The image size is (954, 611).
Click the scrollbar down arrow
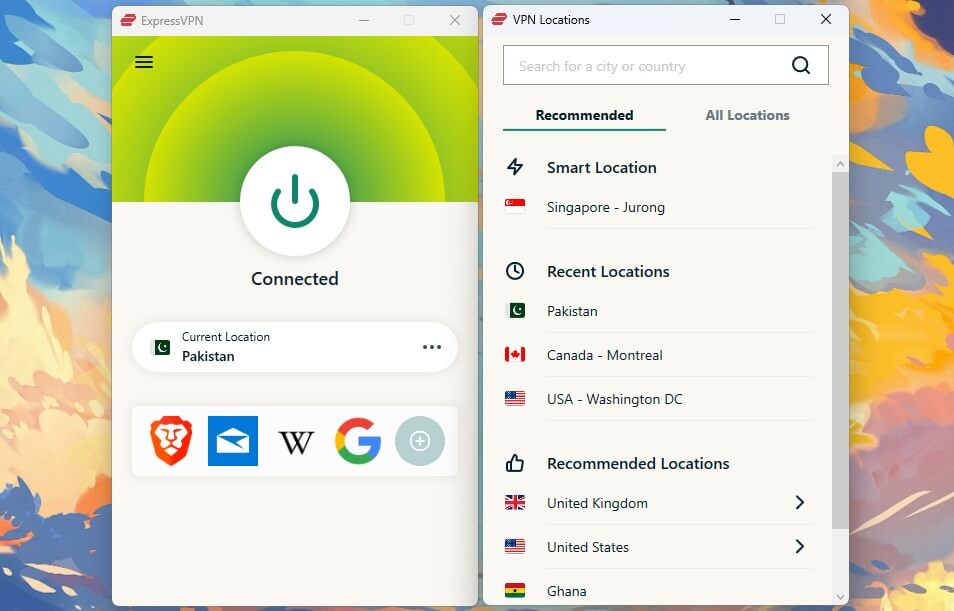(840, 597)
